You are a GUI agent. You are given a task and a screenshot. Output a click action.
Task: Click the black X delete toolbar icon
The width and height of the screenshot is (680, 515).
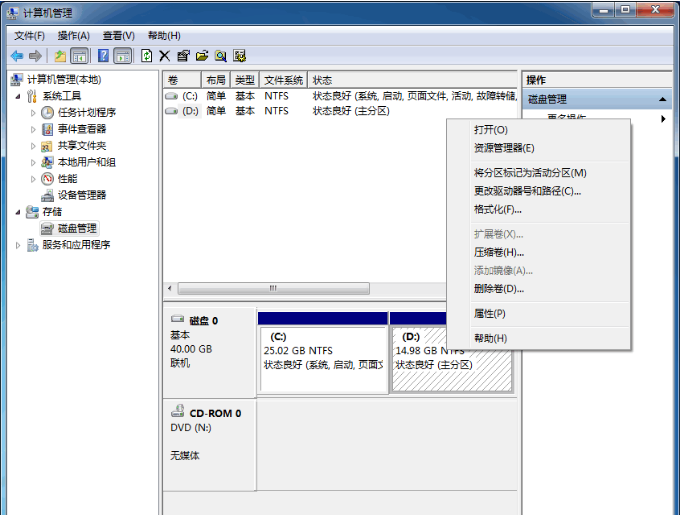tap(165, 56)
